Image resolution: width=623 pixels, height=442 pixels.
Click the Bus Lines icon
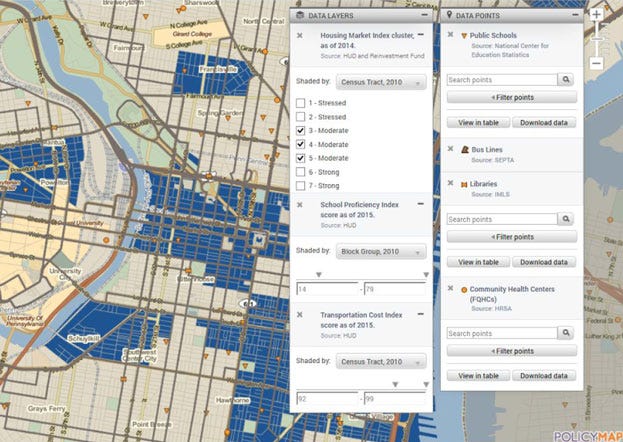click(465, 150)
